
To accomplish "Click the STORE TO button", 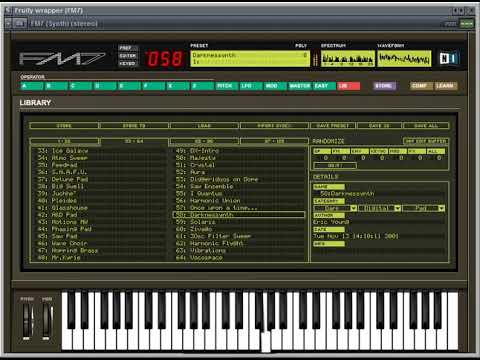I will point(134,126).
